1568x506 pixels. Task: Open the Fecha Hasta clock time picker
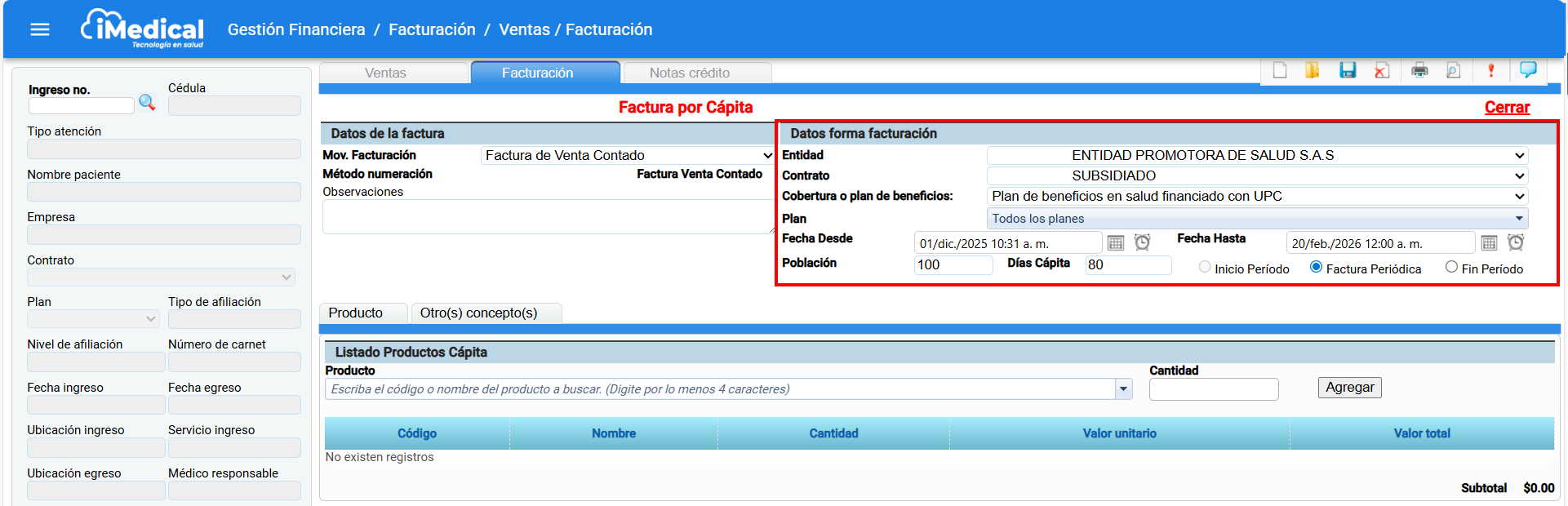1516,243
